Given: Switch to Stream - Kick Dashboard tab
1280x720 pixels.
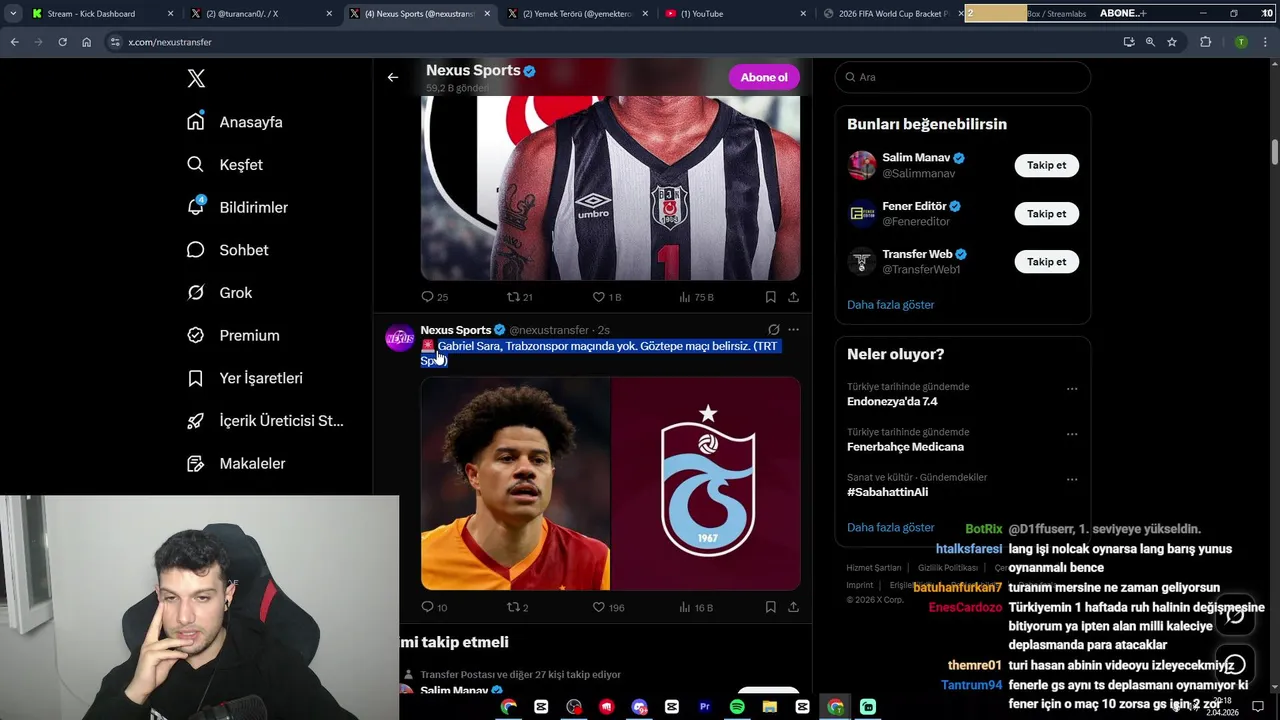Looking at the screenshot, I should (100, 13).
